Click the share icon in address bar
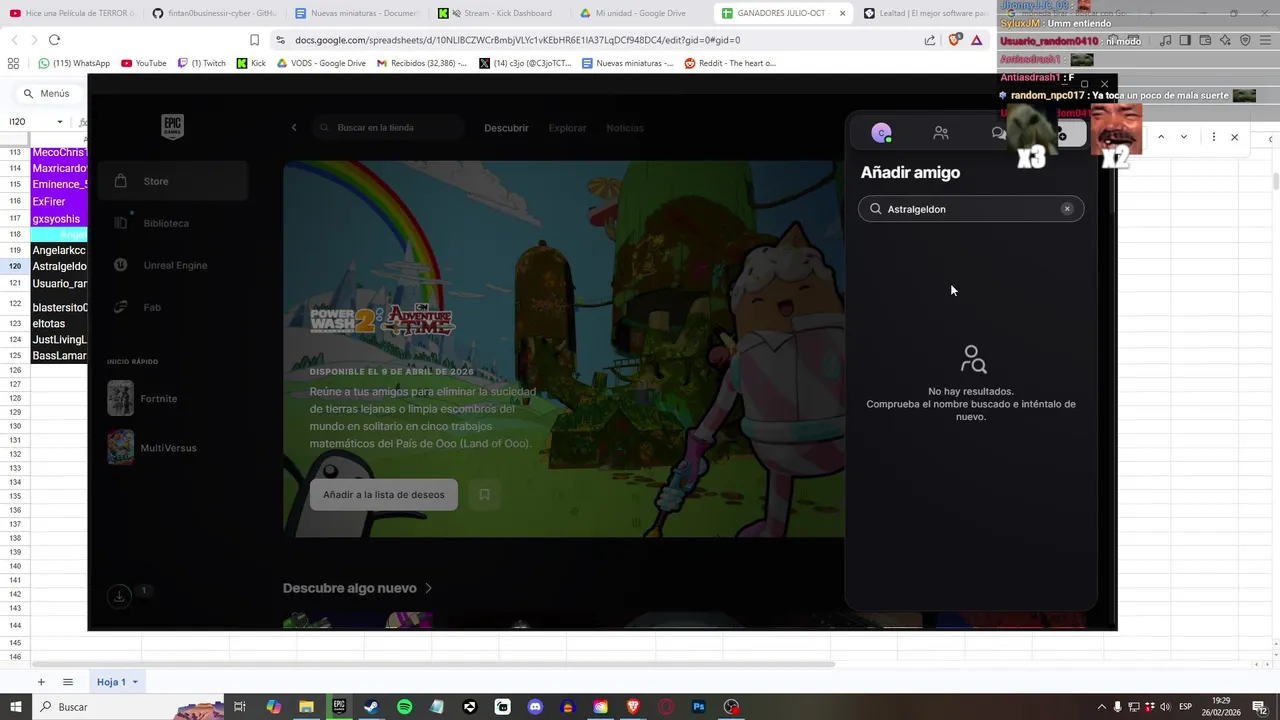Image resolution: width=1280 pixels, height=720 pixels. click(x=930, y=40)
